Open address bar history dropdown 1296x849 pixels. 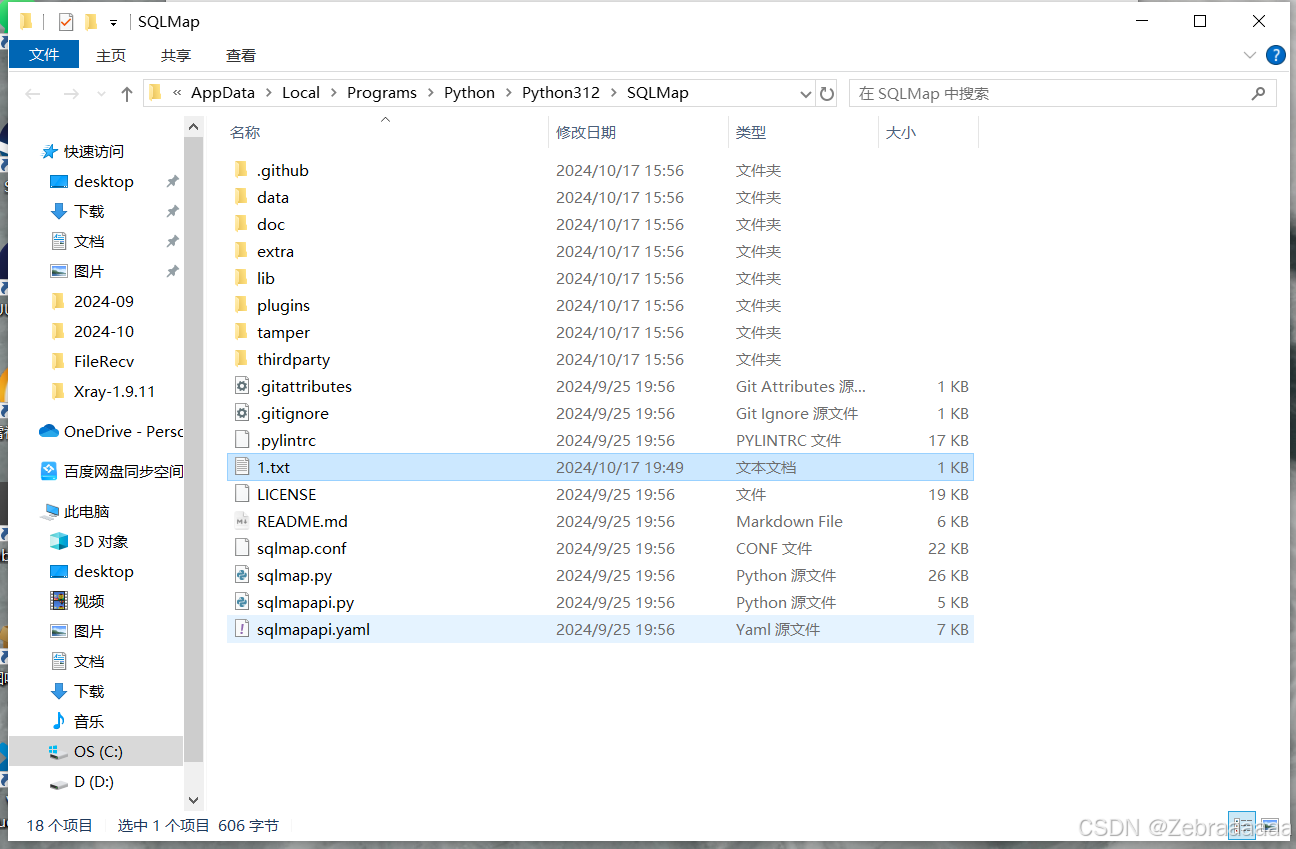[806, 94]
